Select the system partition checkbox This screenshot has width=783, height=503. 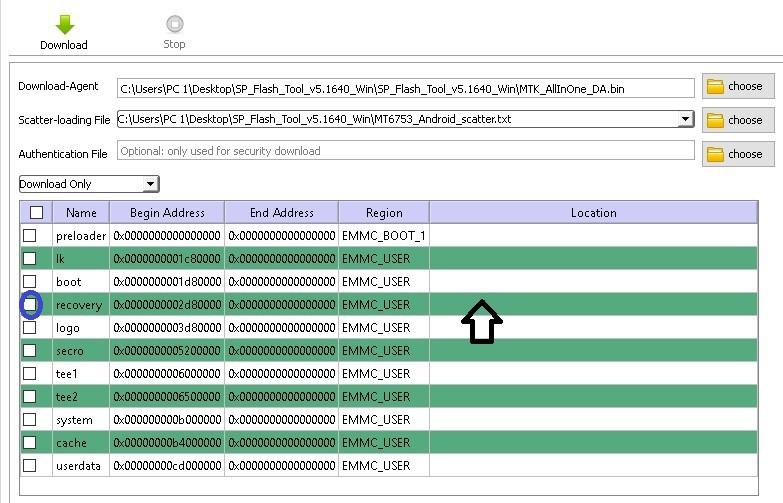coord(30,419)
